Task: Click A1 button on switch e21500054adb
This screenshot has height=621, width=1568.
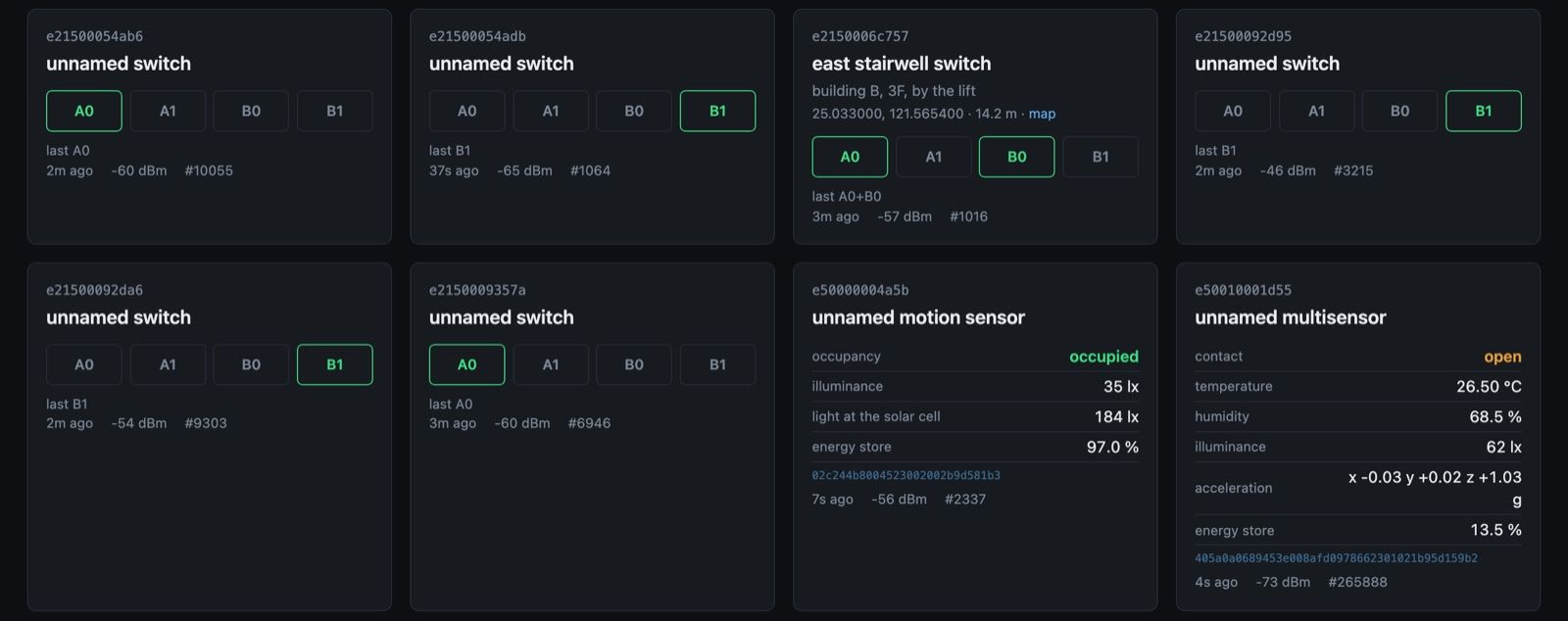Action: point(551,111)
